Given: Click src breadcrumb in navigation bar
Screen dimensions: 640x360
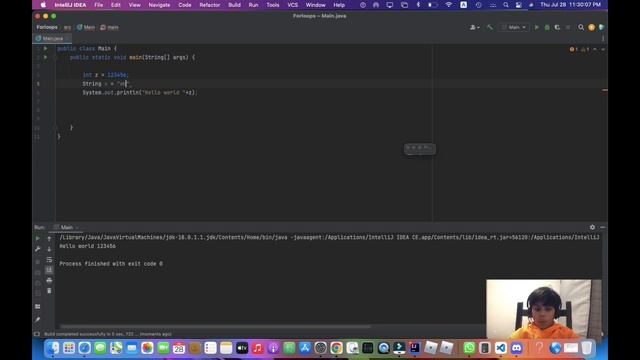Looking at the screenshot, I should coord(67,27).
